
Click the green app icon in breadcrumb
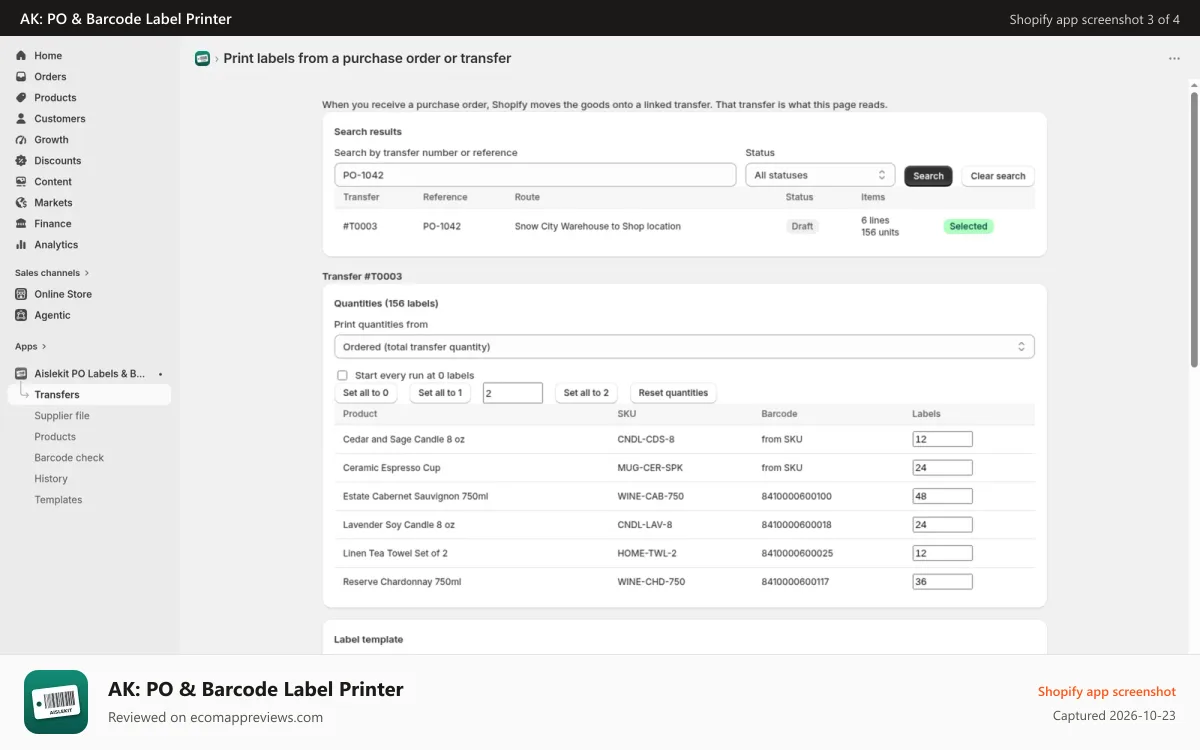pyautogui.click(x=202, y=58)
